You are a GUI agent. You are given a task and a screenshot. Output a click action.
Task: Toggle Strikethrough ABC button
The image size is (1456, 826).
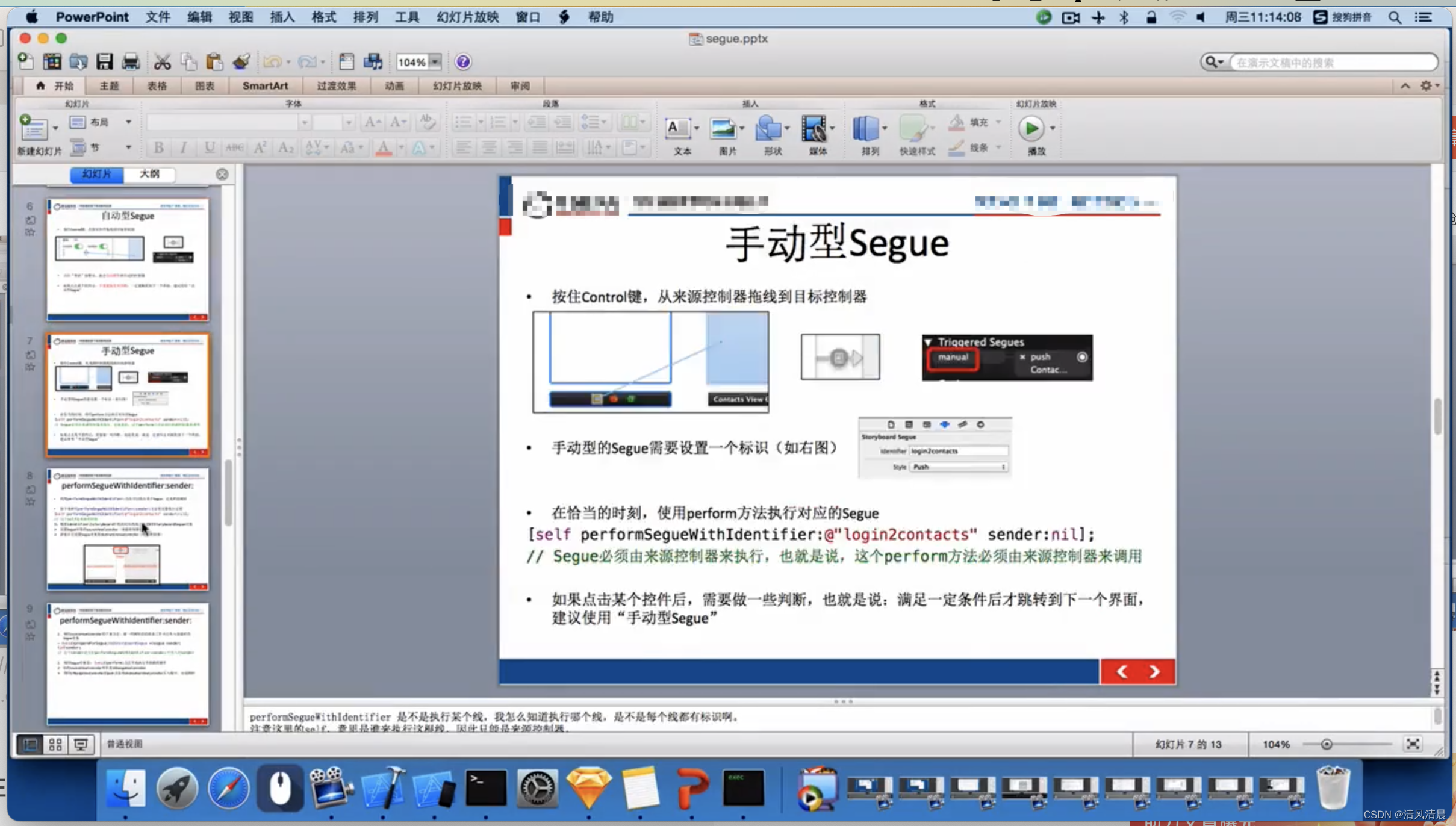(x=234, y=147)
